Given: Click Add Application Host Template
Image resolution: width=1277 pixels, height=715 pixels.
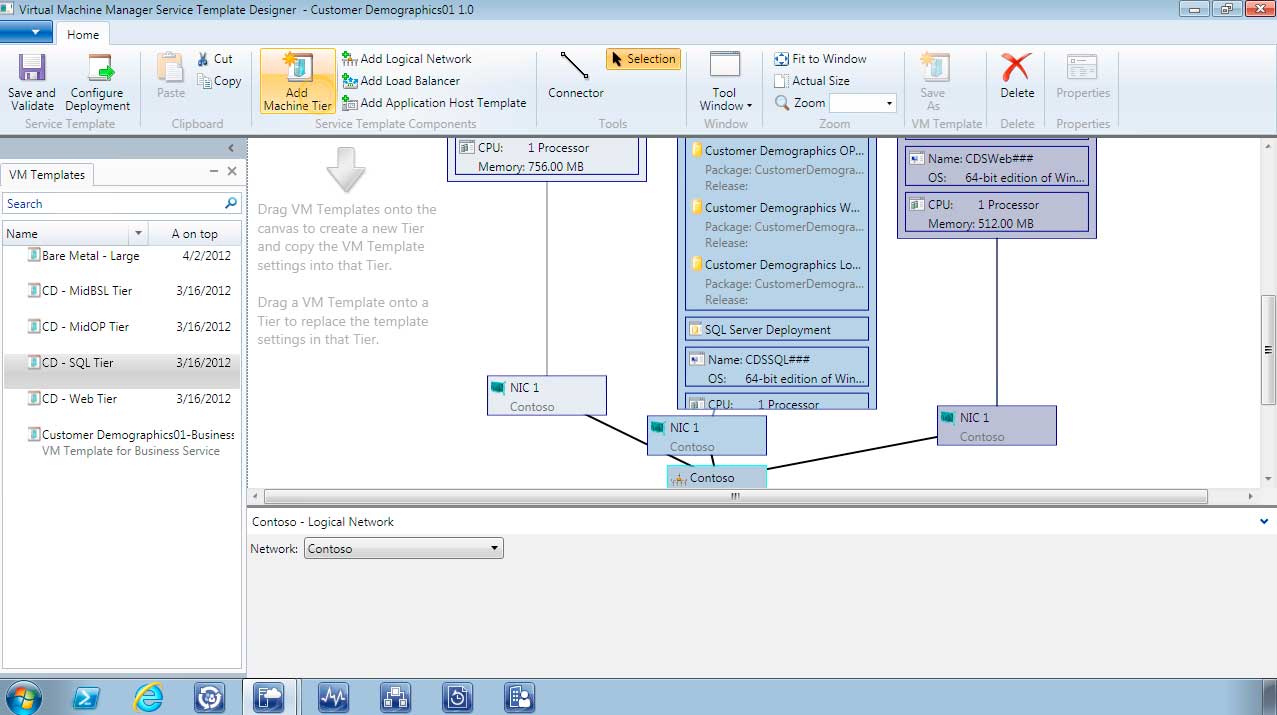Looking at the screenshot, I should coord(434,103).
